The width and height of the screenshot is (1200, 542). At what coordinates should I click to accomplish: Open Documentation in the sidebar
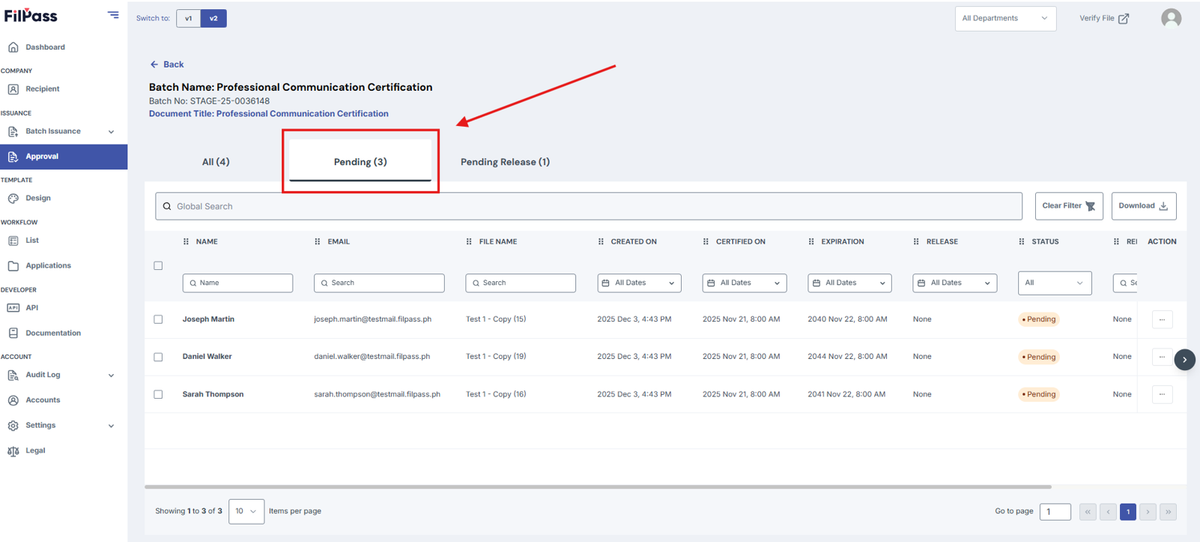[53, 333]
